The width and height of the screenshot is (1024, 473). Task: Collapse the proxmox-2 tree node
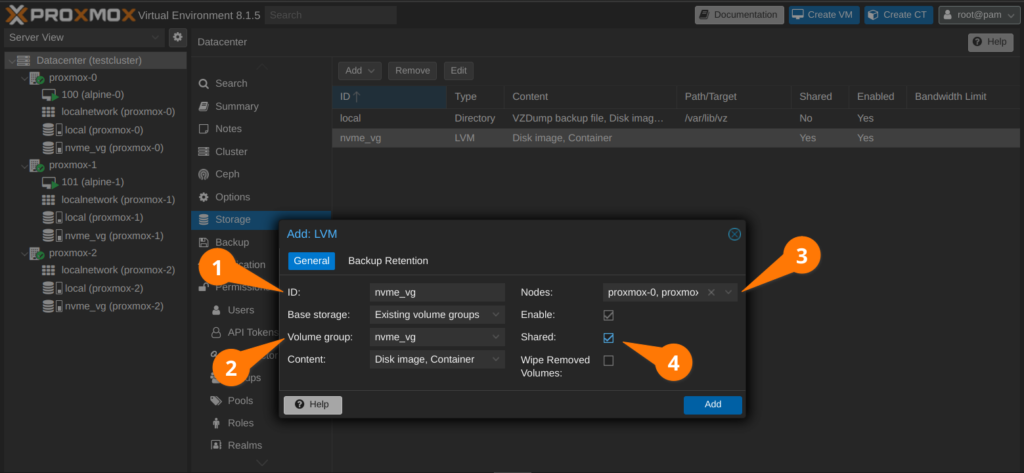click(24, 253)
